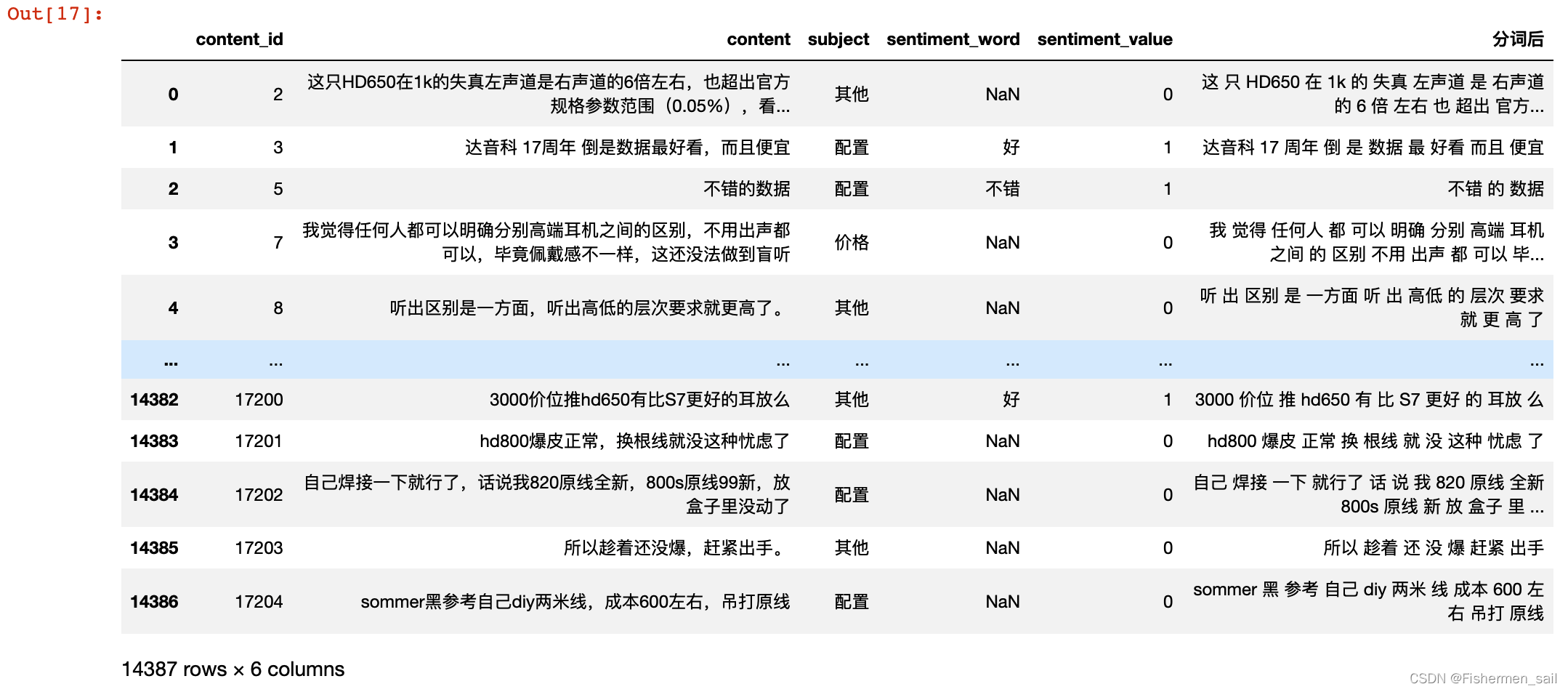The height and width of the screenshot is (692, 1568).
Task: Click segmented cell starting 'sommer 黑 参考'
Action: (x=1368, y=602)
